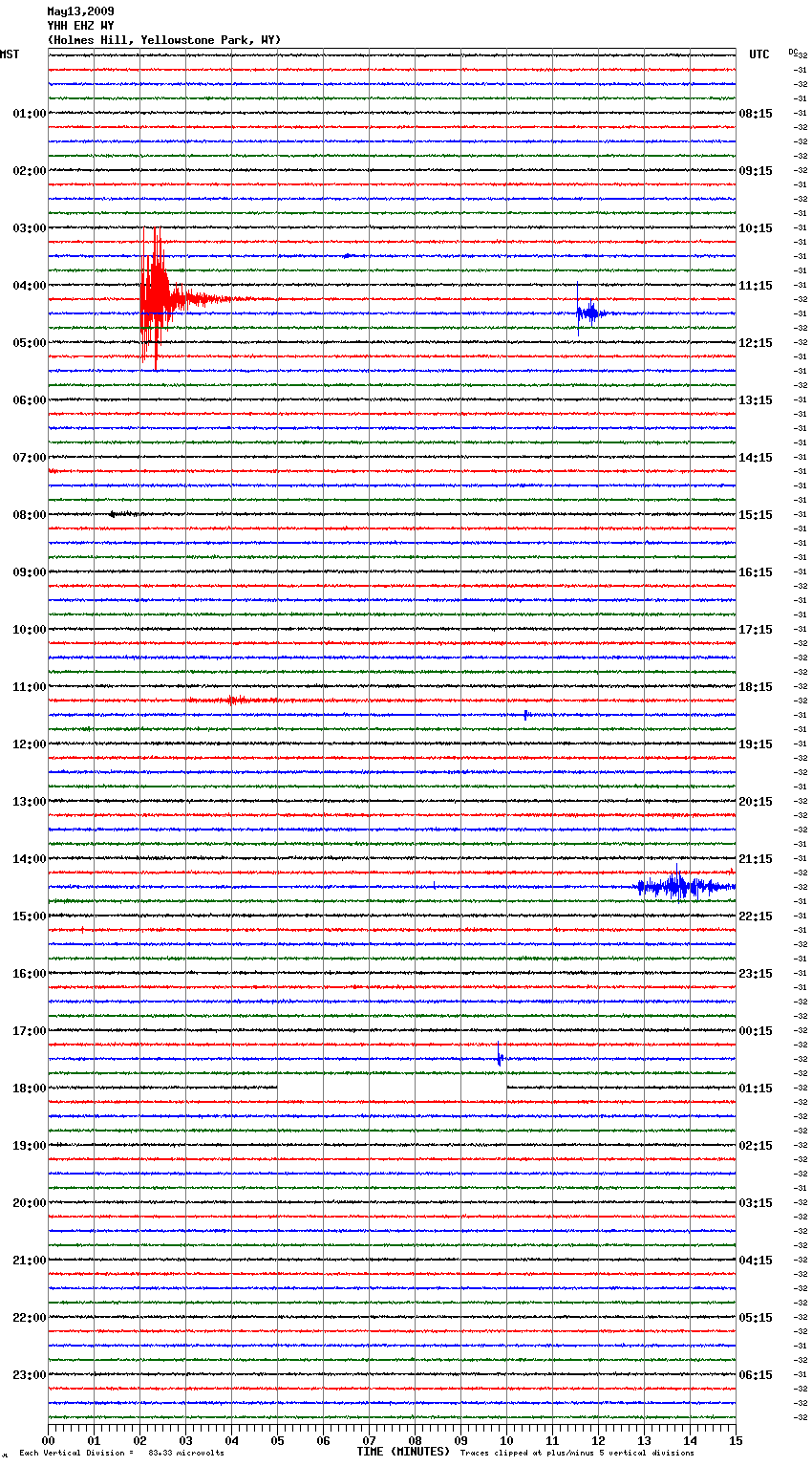812x1466 pixels.
Task: Click the 02:15 UTC row label
Action: click(x=756, y=1146)
